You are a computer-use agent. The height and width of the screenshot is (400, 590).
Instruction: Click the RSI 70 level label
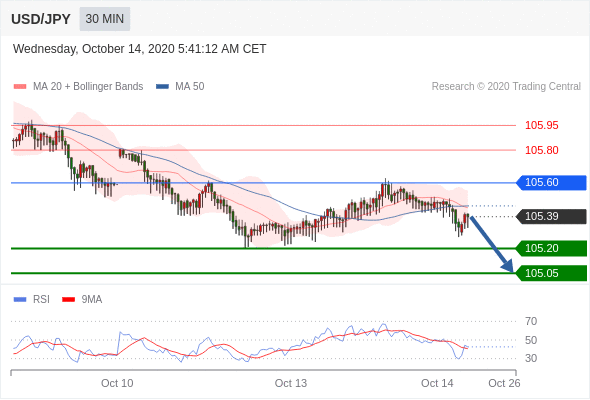pyautogui.click(x=531, y=321)
